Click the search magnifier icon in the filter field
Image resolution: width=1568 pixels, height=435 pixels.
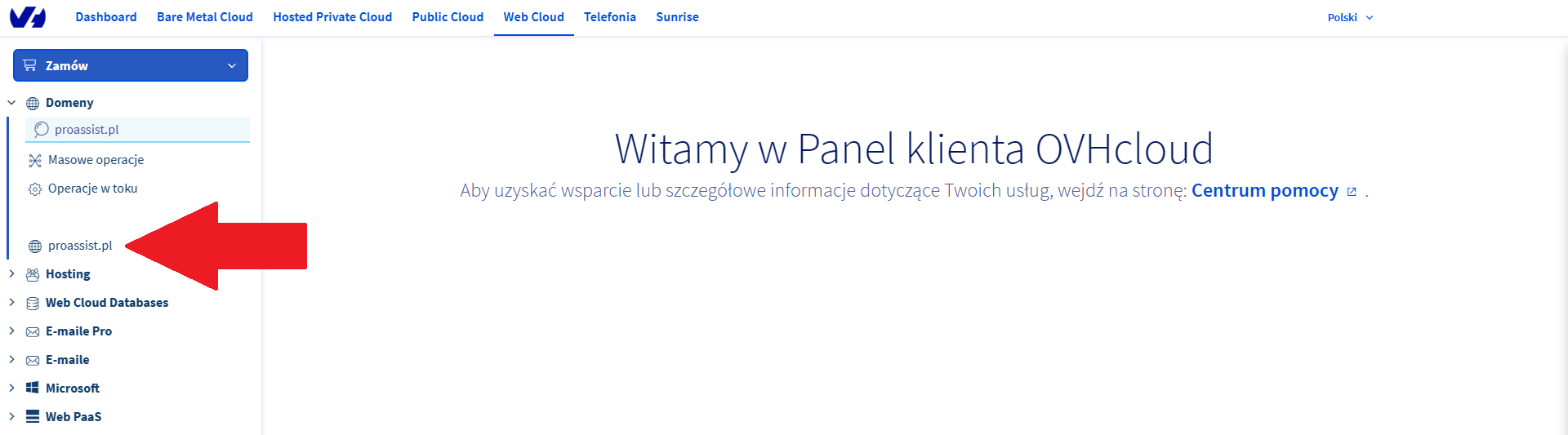pos(42,129)
